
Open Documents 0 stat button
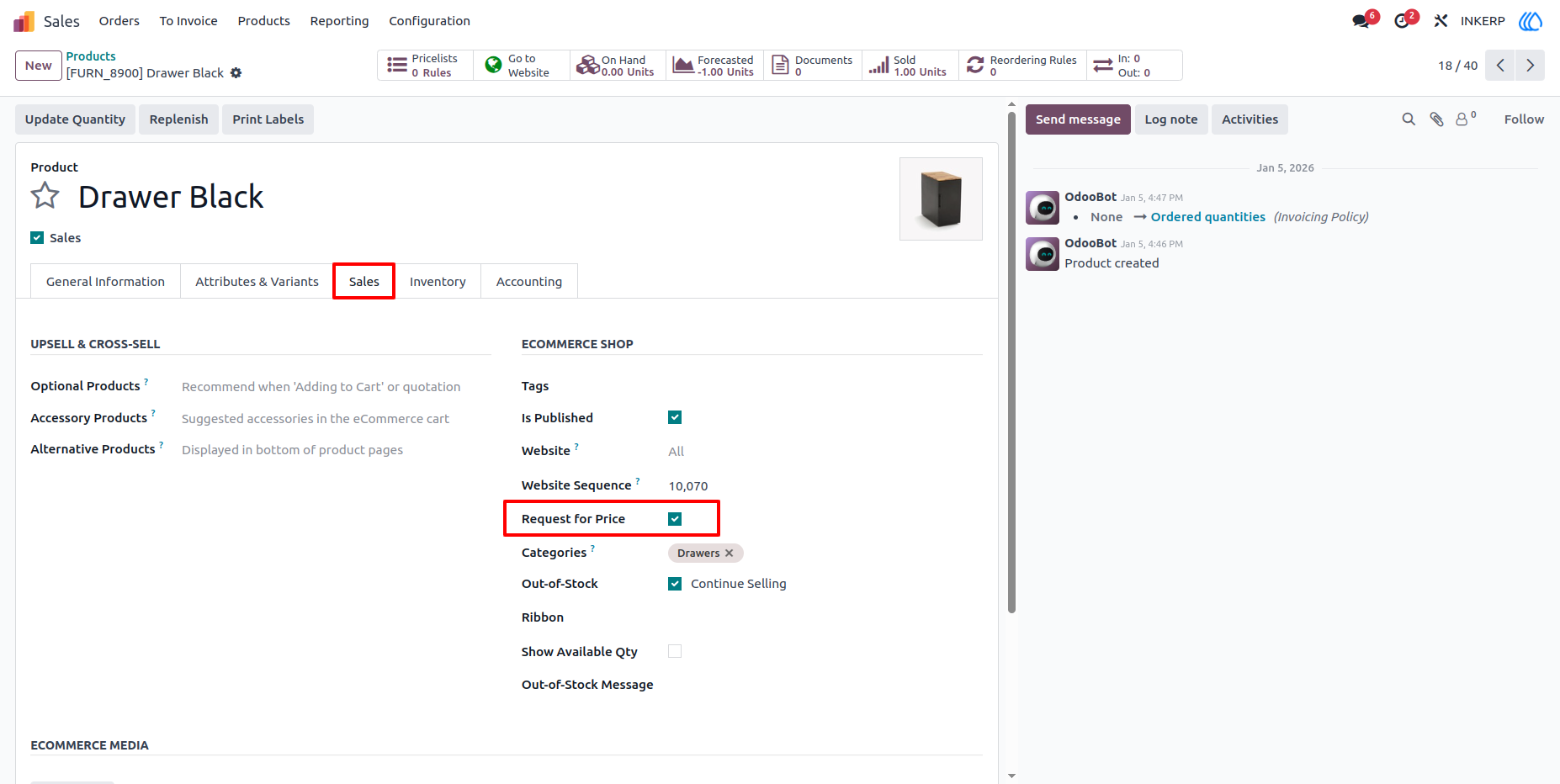[x=813, y=66]
